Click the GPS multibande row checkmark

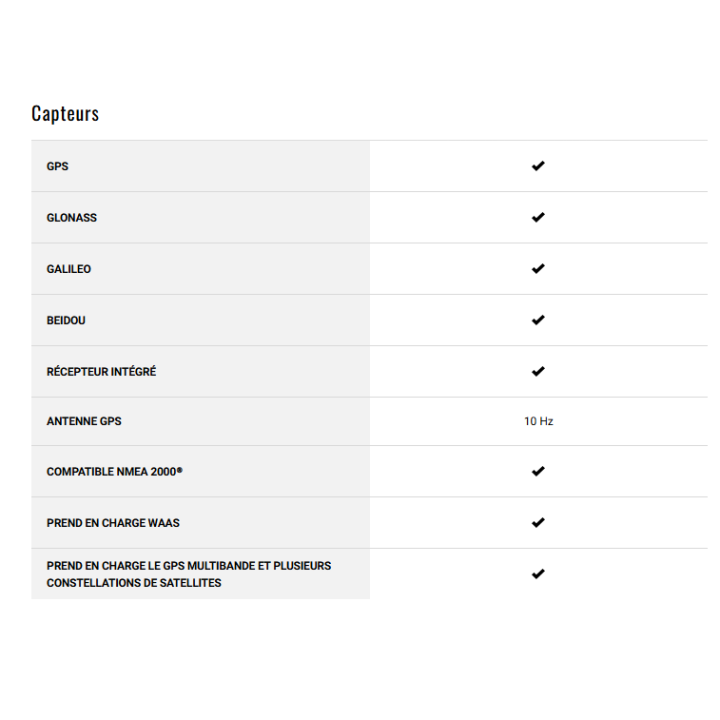[x=538, y=574]
